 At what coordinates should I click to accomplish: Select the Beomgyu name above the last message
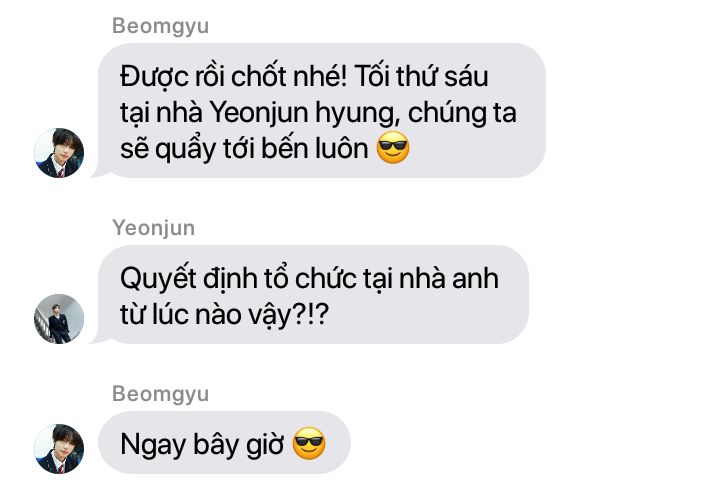coord(160,394)
